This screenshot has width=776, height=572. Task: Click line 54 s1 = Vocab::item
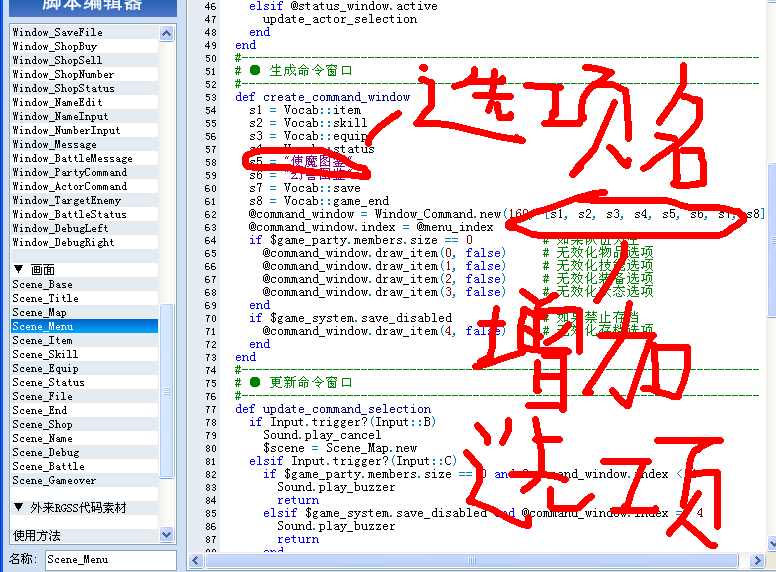[x=305, y=110]
